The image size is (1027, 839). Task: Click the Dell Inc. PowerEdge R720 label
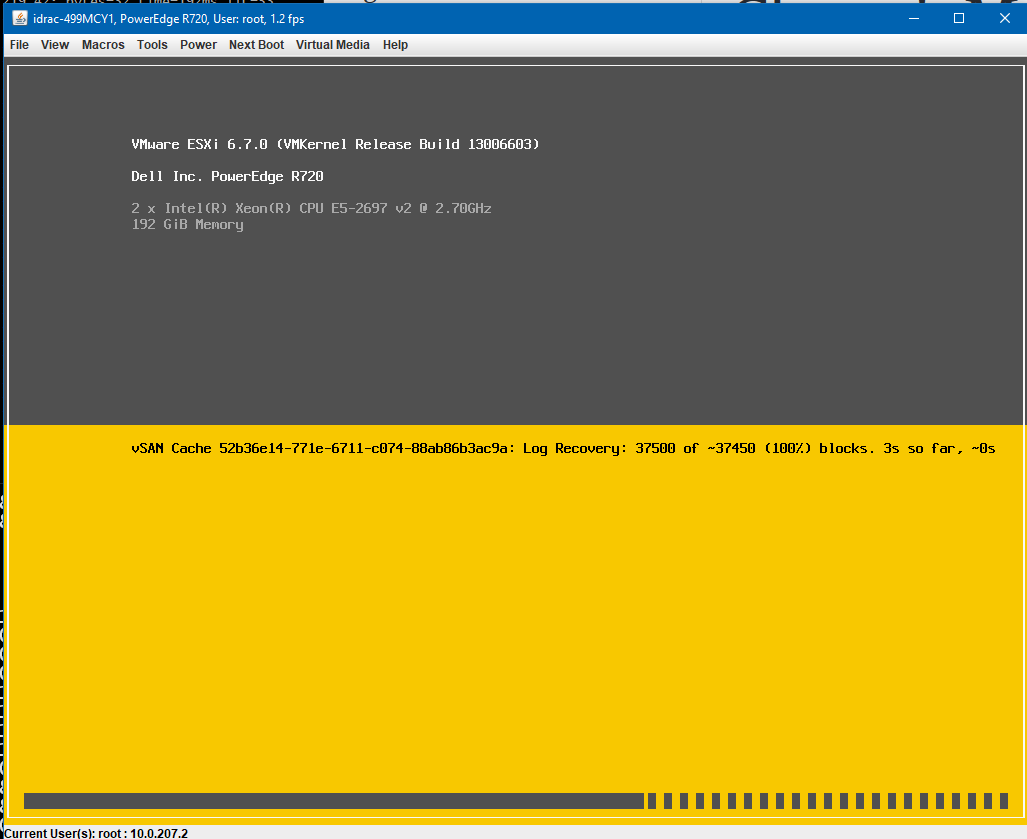pos(229,176)
